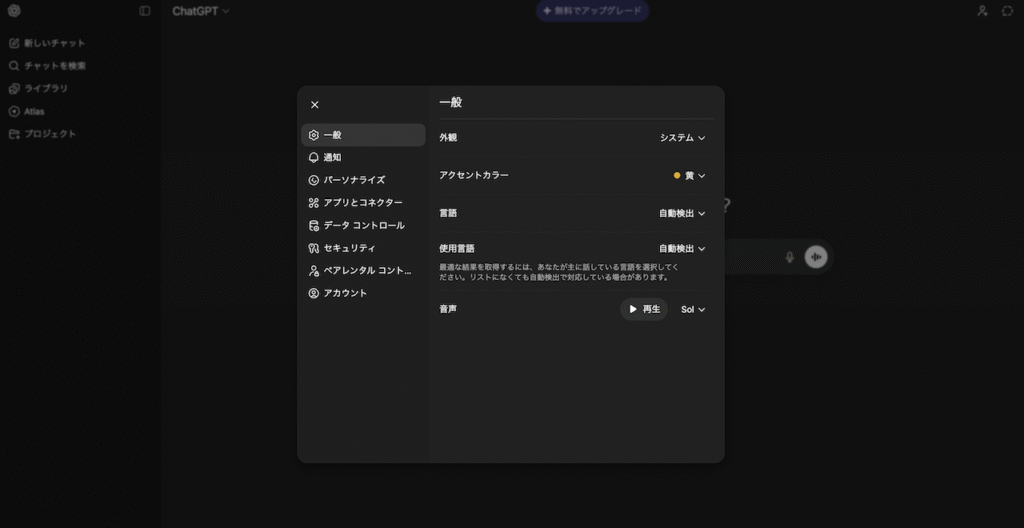This screenshot has height=528, width=1024.
Task: Open the ペアレンタル コントロール section
Action: (363, 270)
